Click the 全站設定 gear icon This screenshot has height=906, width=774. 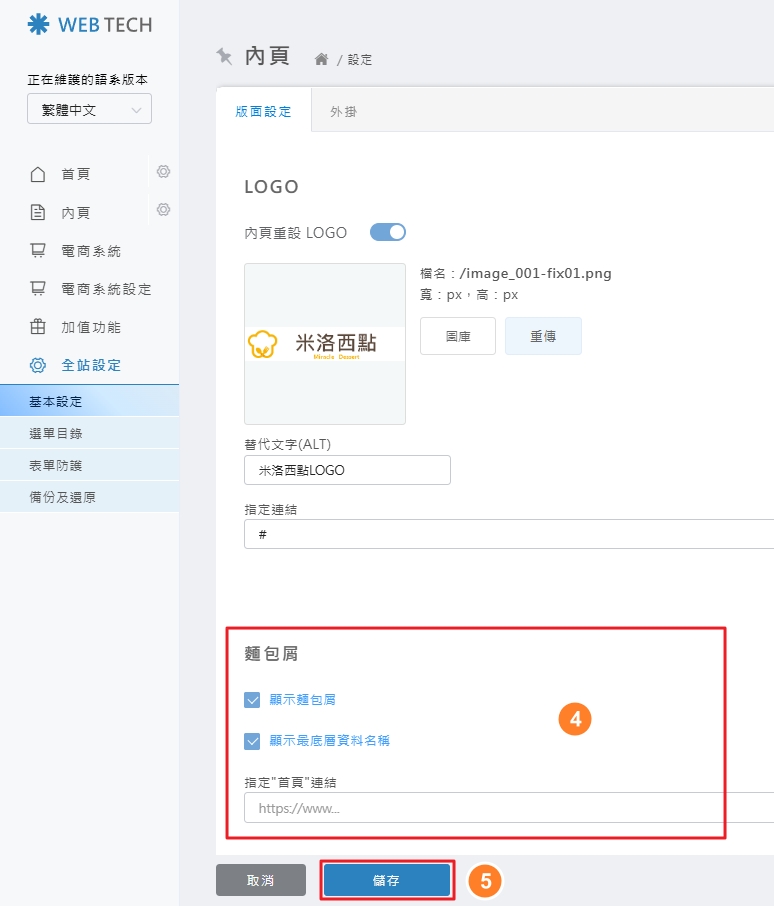point(38,365)
